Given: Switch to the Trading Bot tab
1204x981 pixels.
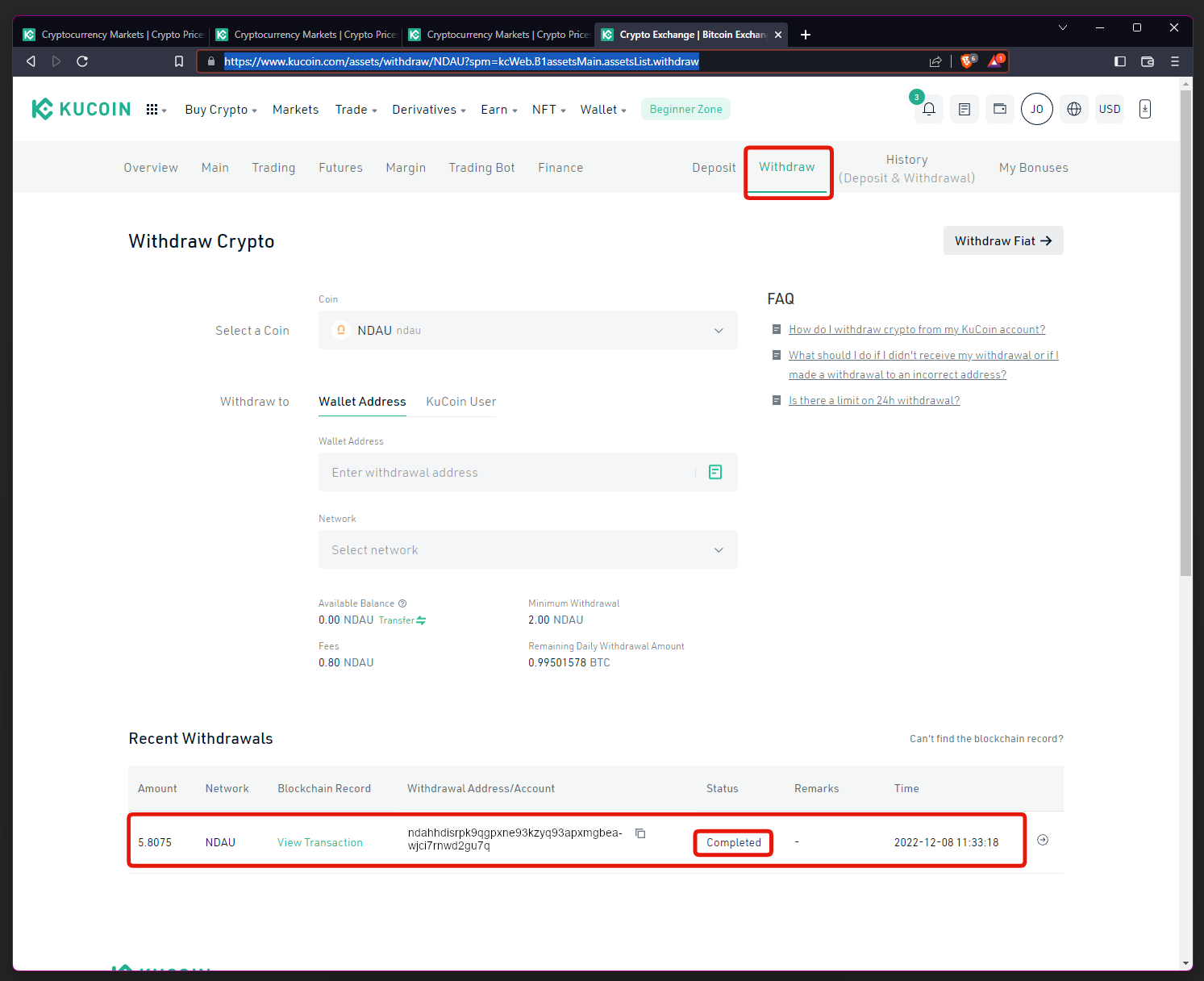Looking at the screenshot, I should click(482, 168).
